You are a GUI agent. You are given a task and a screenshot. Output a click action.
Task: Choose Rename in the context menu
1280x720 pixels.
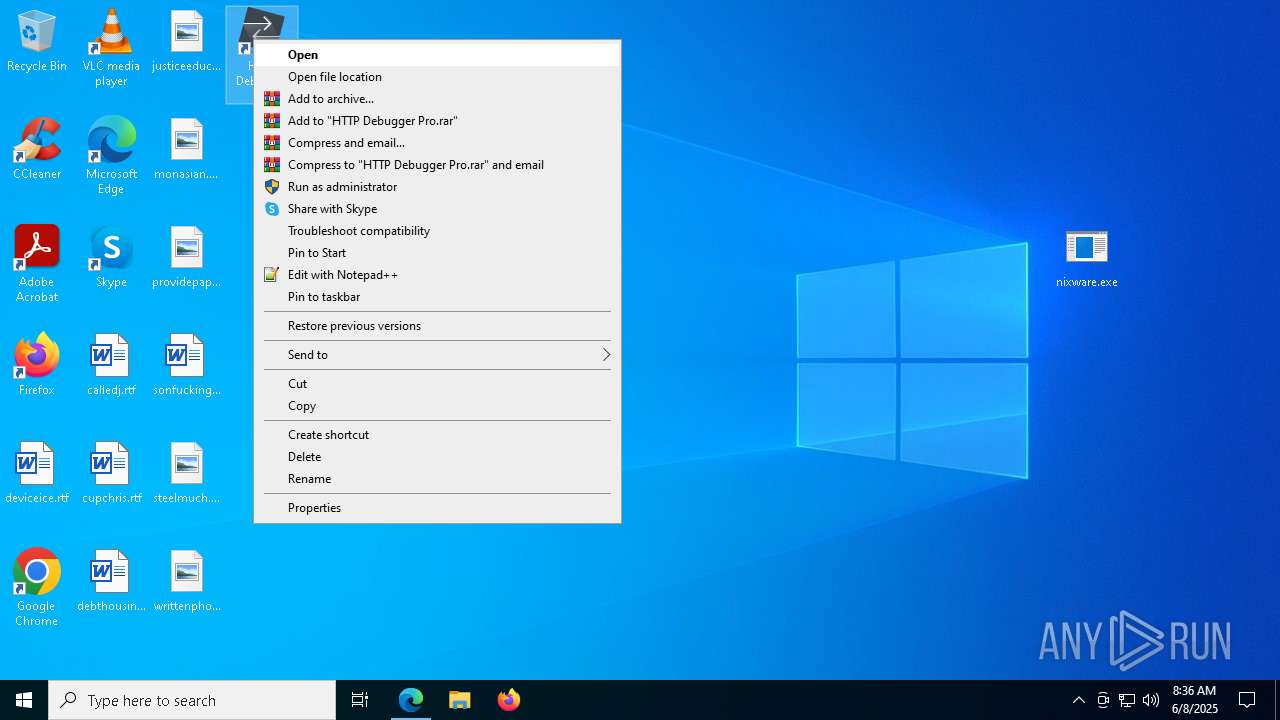(437, 479)
